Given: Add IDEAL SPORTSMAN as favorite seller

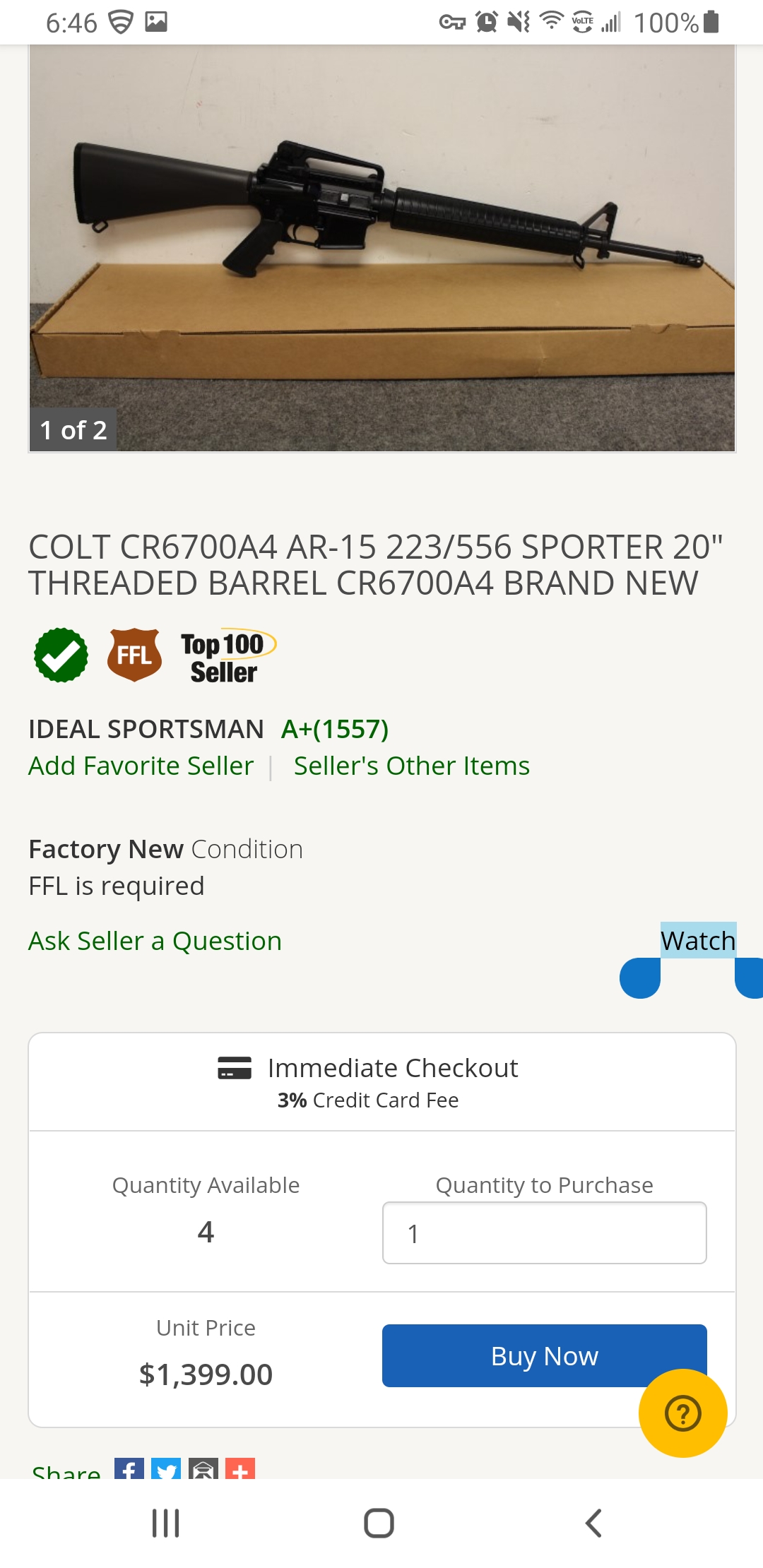Looking at the screenshot, I should pos(140,766).
